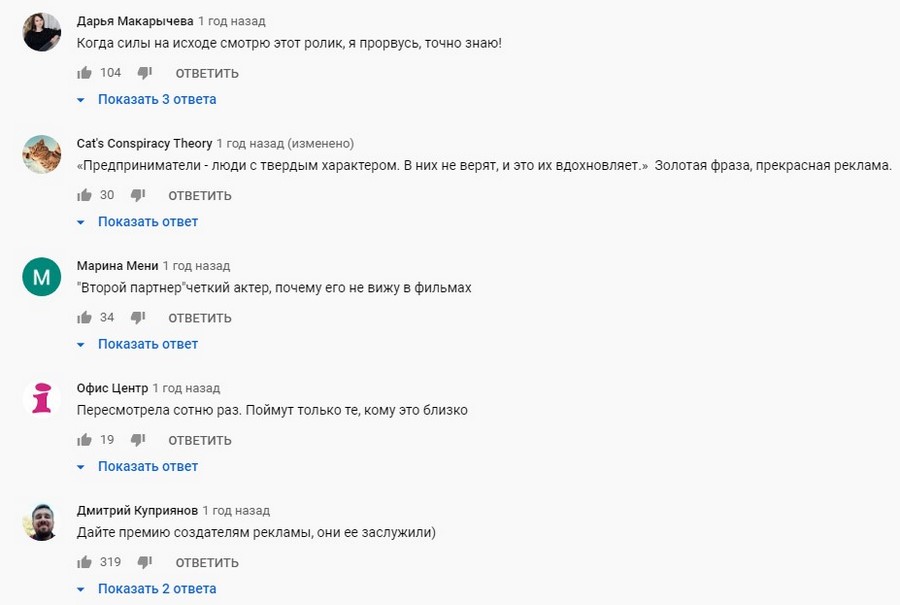Viewport: 900px width, 605px height.
Task: Toggle the like on Марина Мени's comment
Action: point(84,317)
